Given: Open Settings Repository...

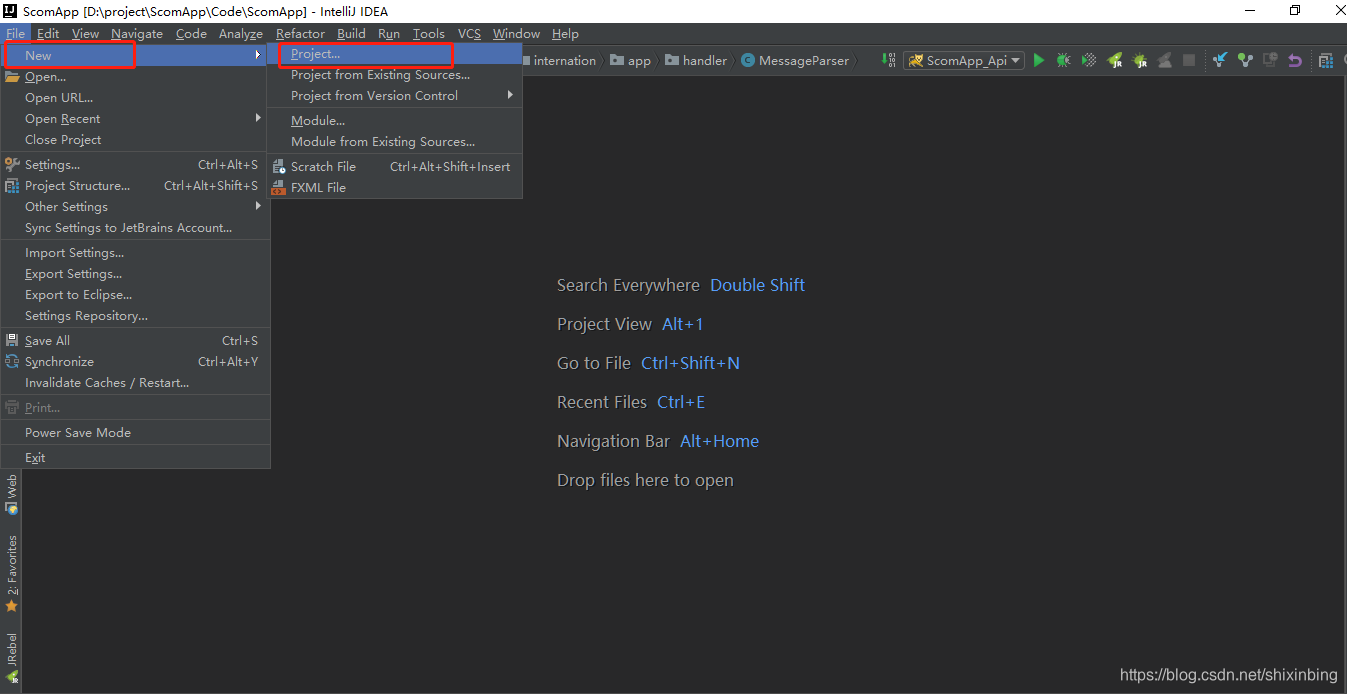Looking at the screenshot, I should point(135,315).
